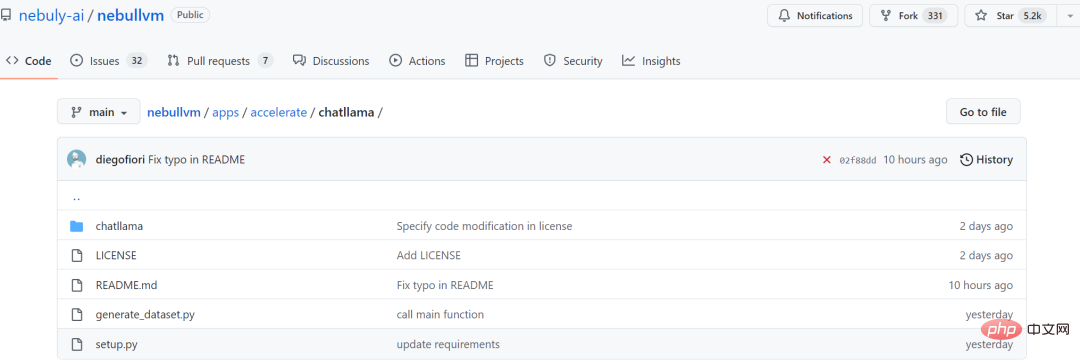This screenshot has width=1080, height=362.
Task: View commit History
Action: pos(986,160)
